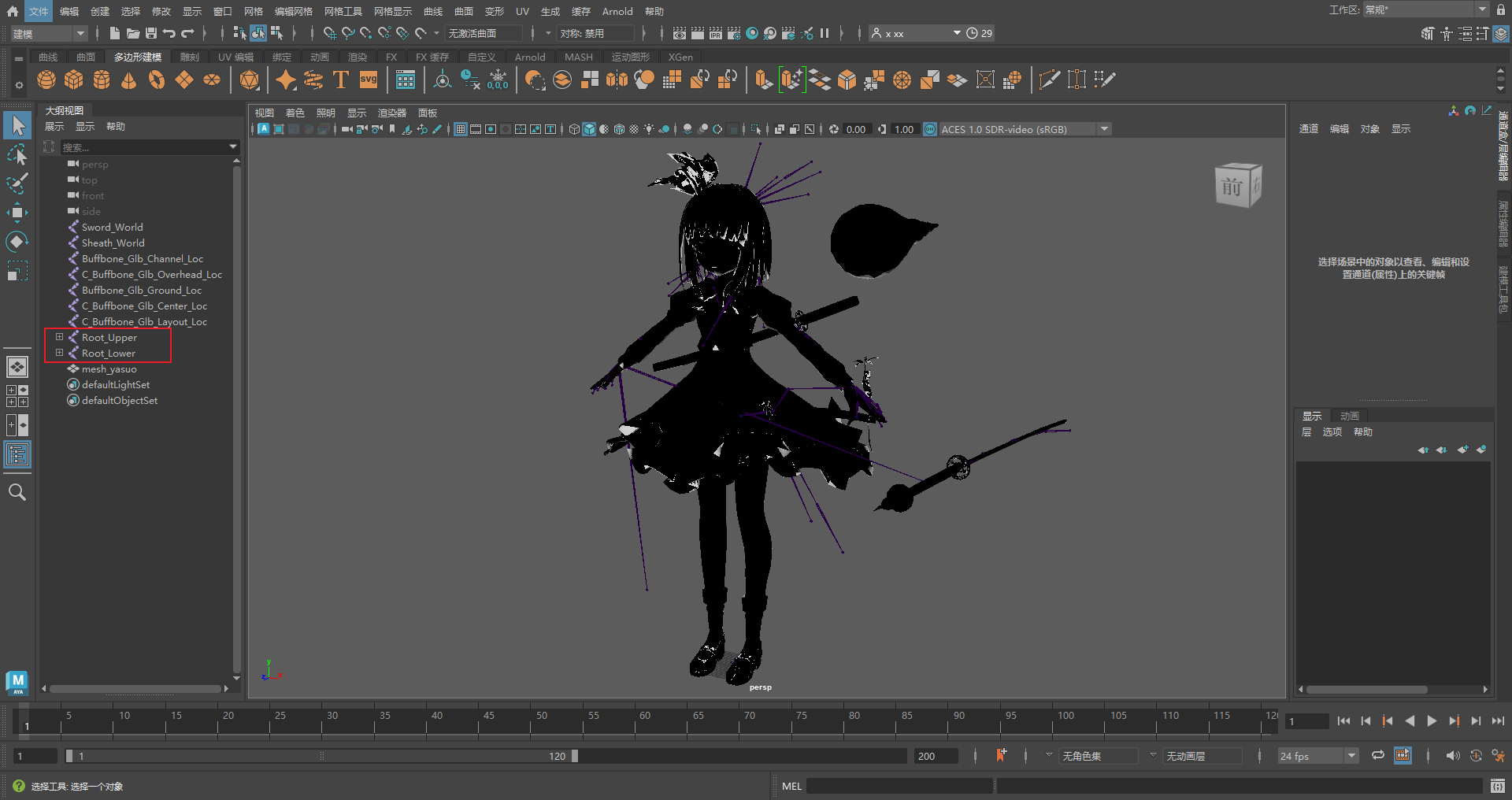
Task: Click the IPR render icon
Action: click(x=716, y=33)
